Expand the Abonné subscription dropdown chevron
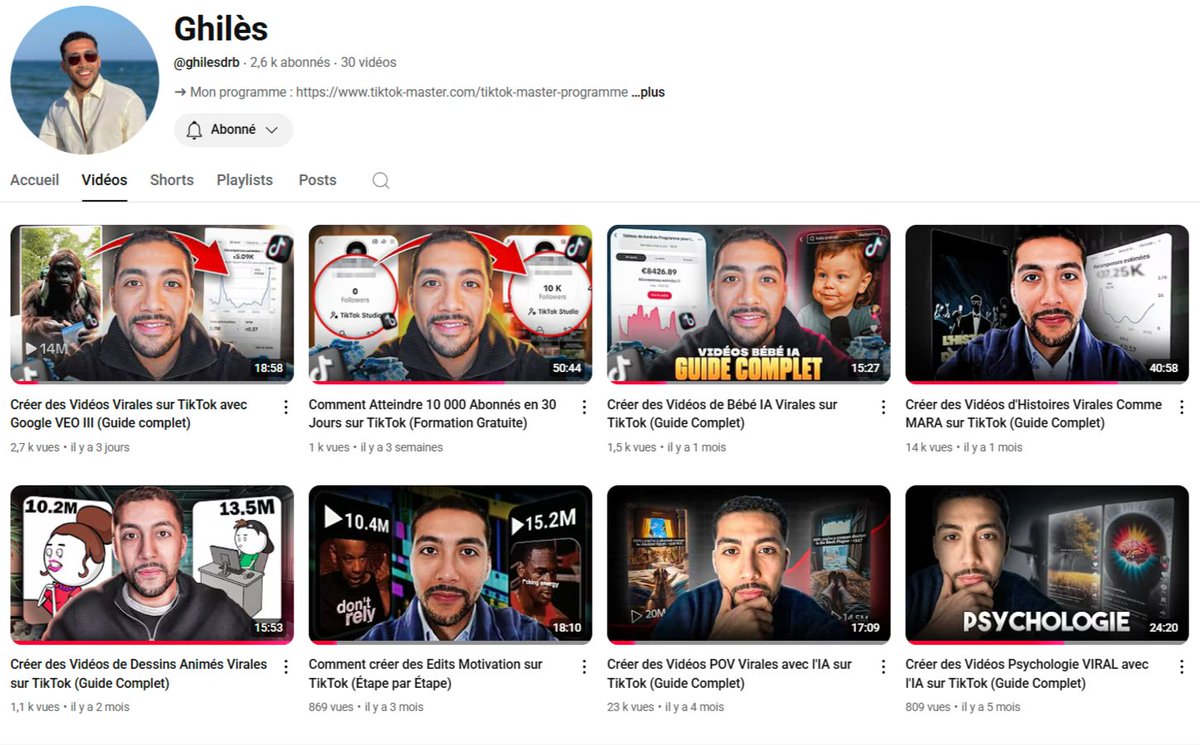Viewport: 1200px width, 745px height. [x=272, y=130]
